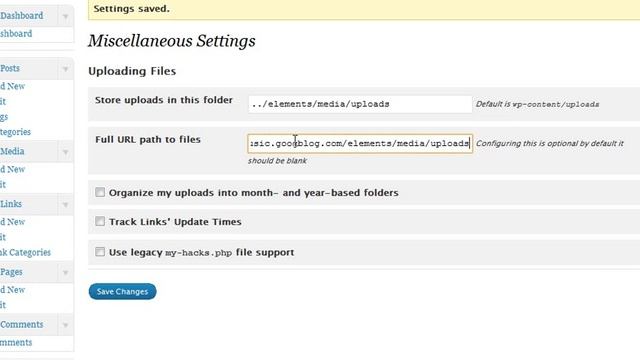The width and height of the screenshot is (640, 360).
Task: Open Add New under Posts
Action: [13, 86]
